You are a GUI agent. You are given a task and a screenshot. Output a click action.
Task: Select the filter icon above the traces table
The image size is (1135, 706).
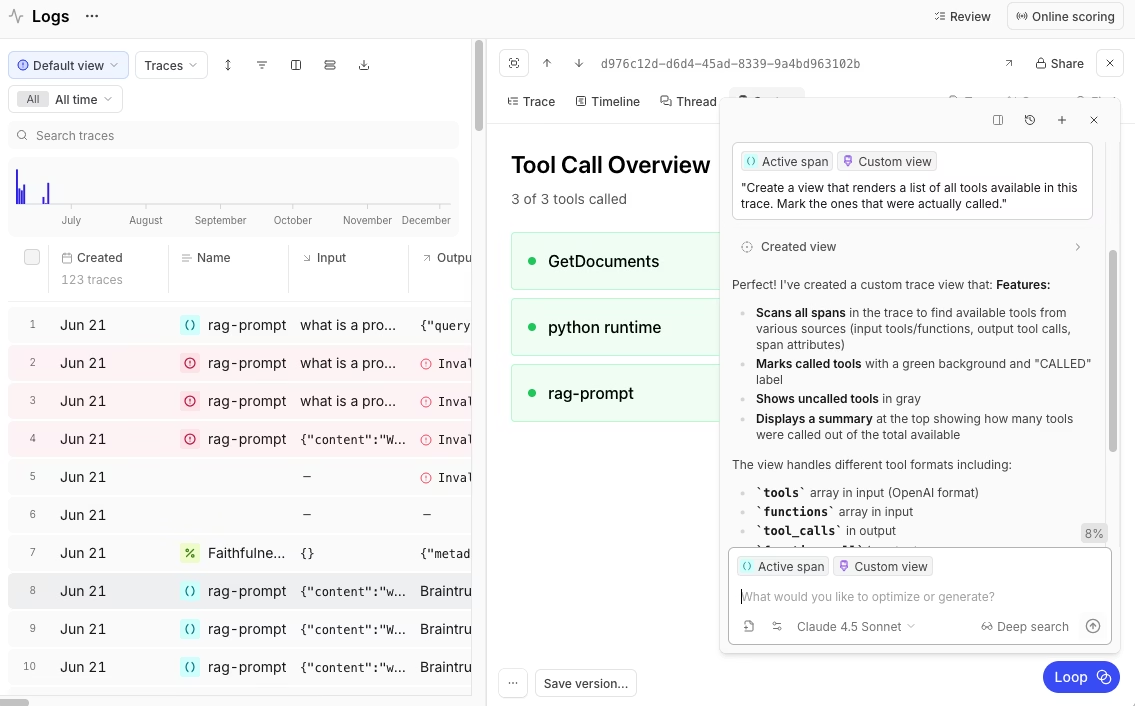point(262,65)
